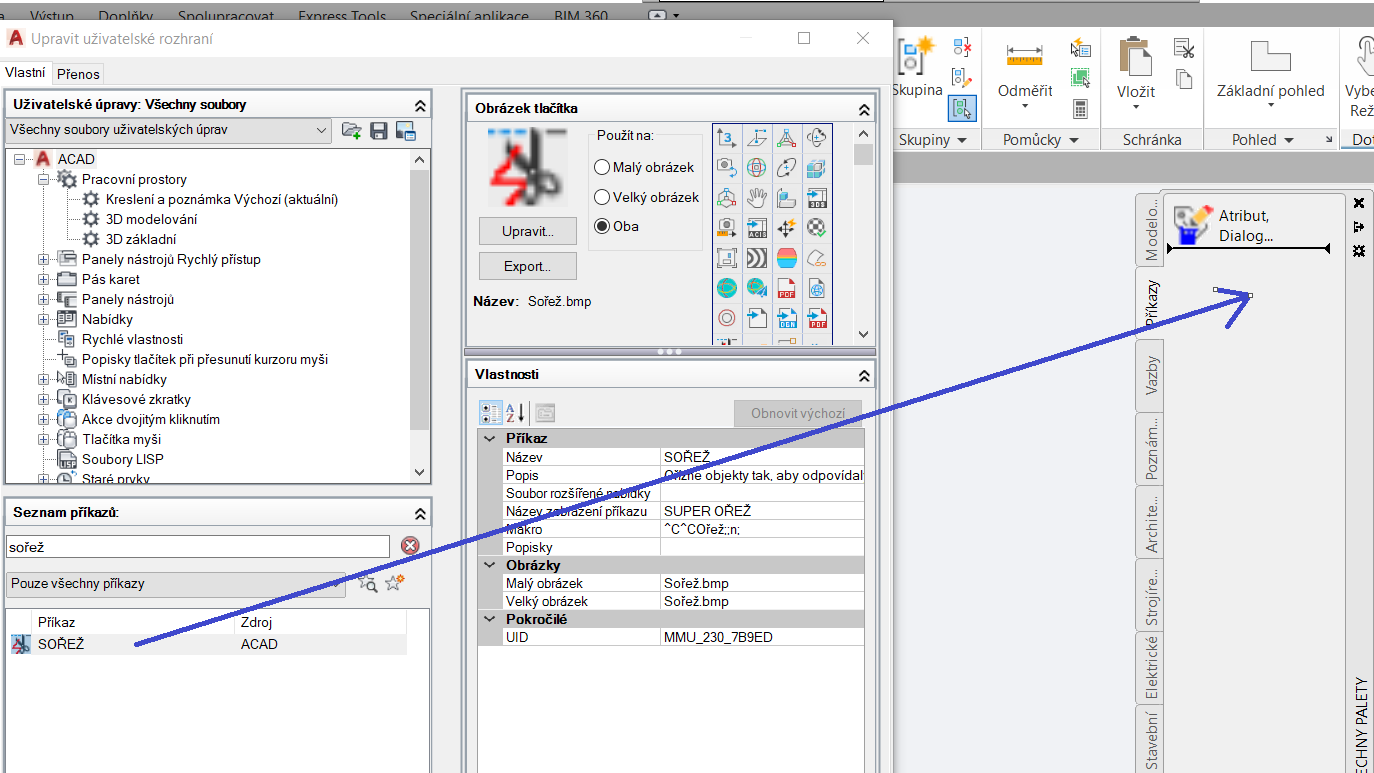Expand the Skupiny ribbon panel arrow

pyautogui.click(x=961, y=140)
